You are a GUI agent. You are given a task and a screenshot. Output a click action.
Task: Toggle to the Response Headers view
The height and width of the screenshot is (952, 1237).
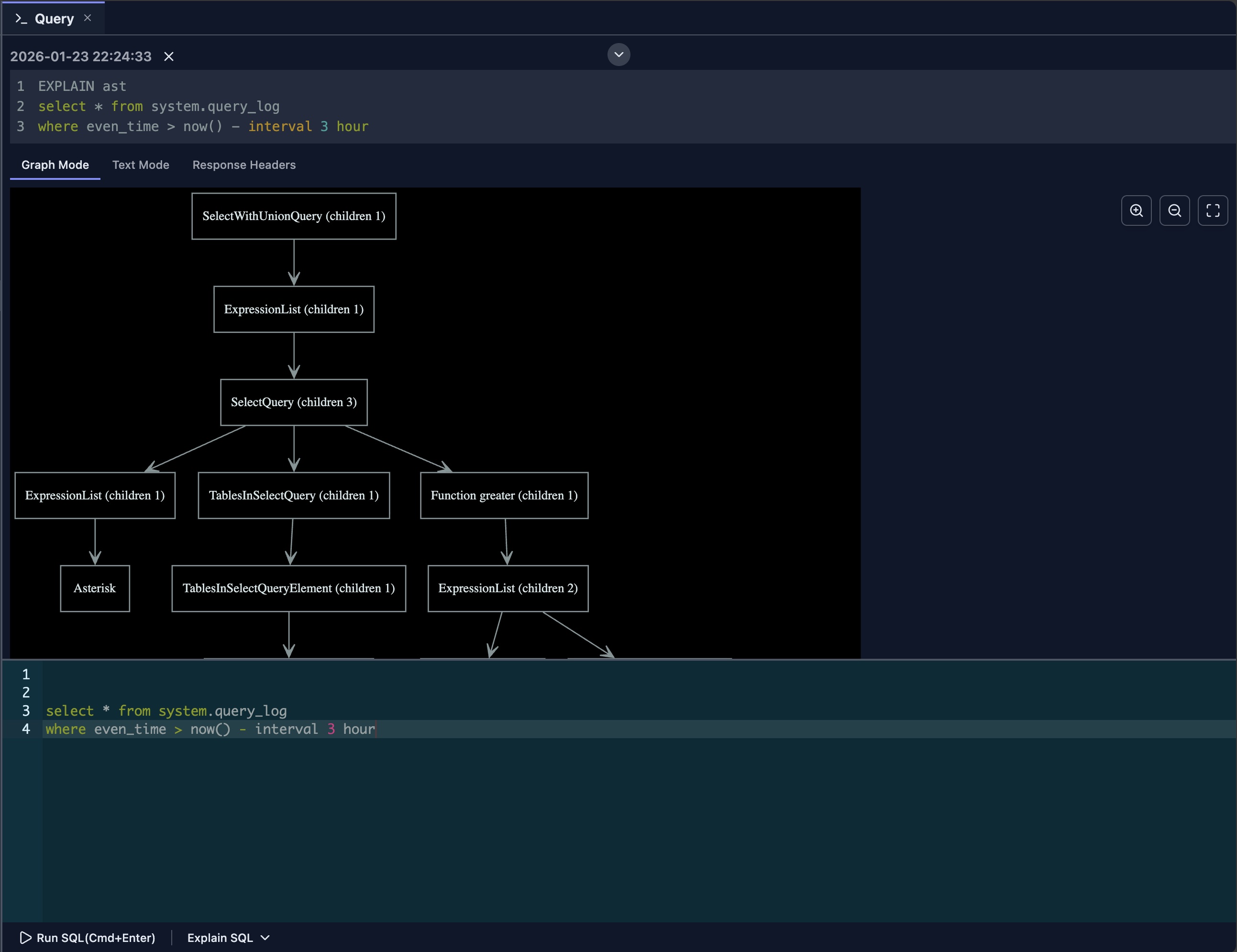click(244, 165)
